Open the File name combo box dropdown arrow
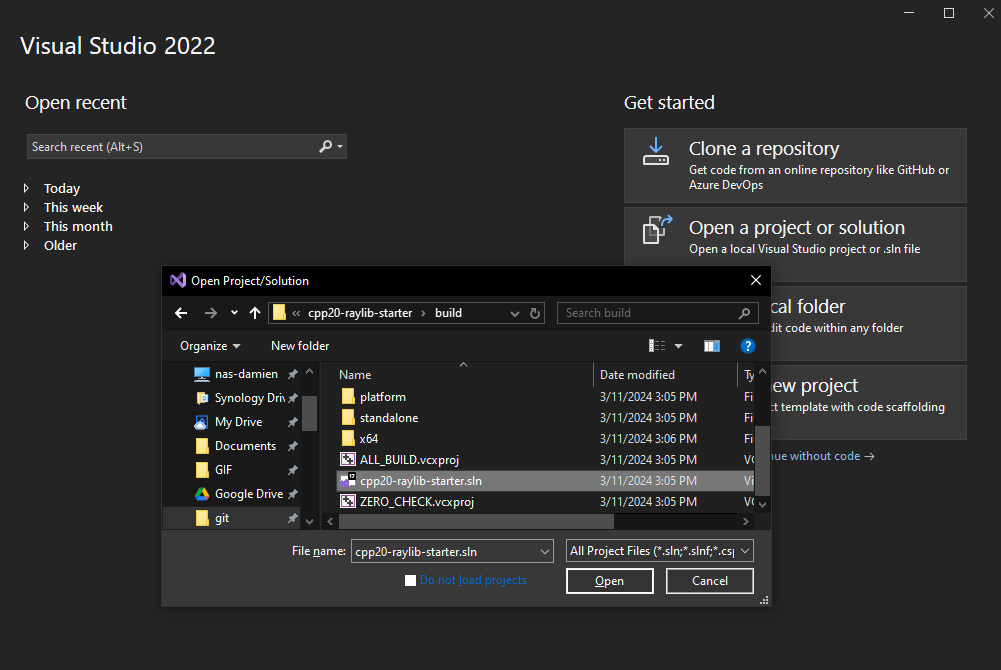Image resolution: width=1001 pixels, height=670 pixels. pos(545,551)
